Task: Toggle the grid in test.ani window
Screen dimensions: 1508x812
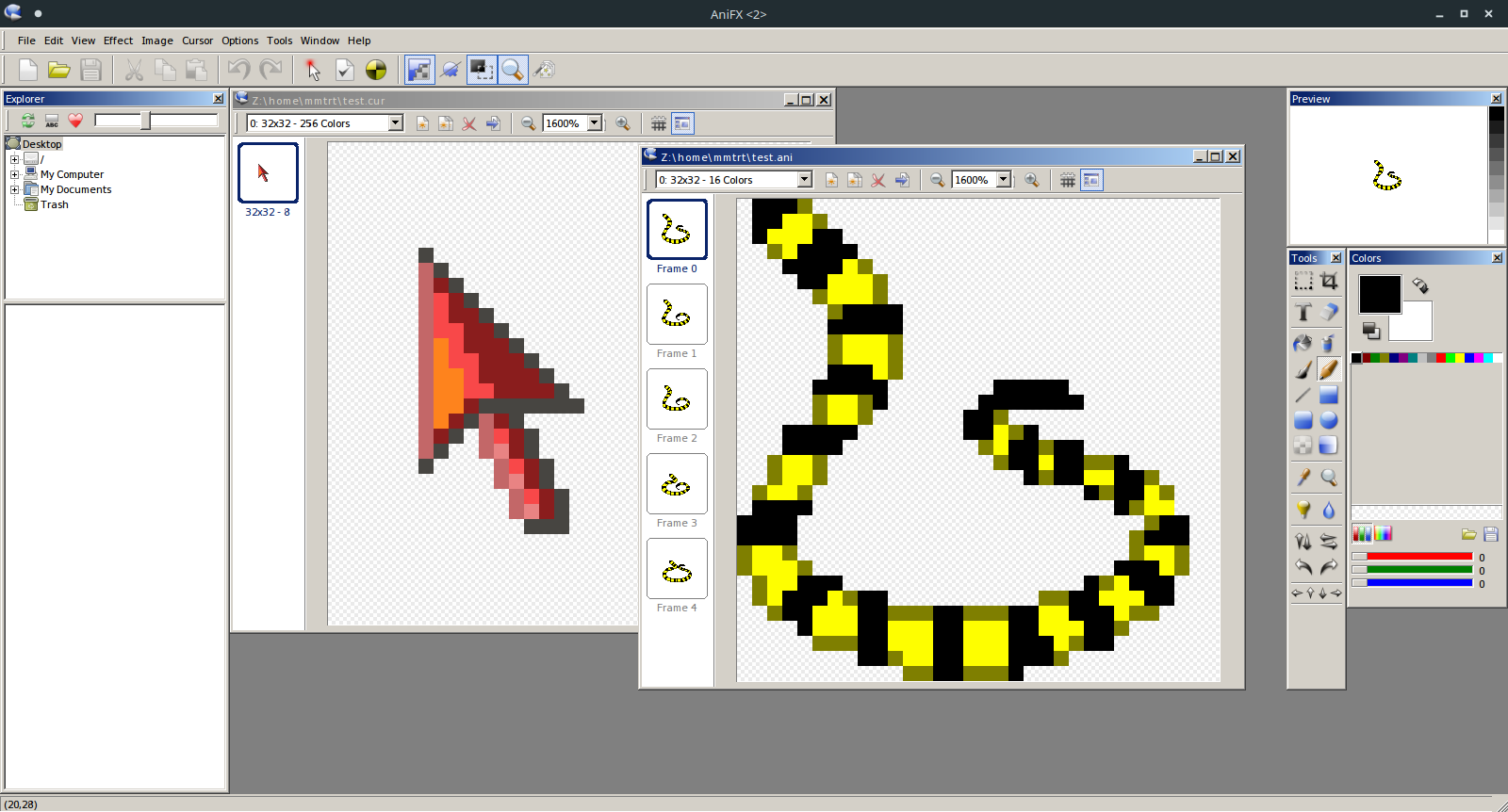Action: click(1067, 180)
